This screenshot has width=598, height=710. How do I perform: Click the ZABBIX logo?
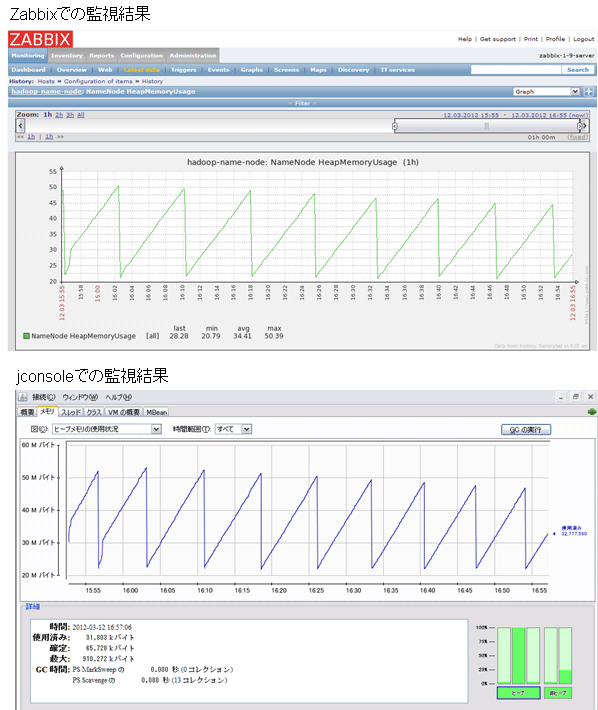click(40, 39)
